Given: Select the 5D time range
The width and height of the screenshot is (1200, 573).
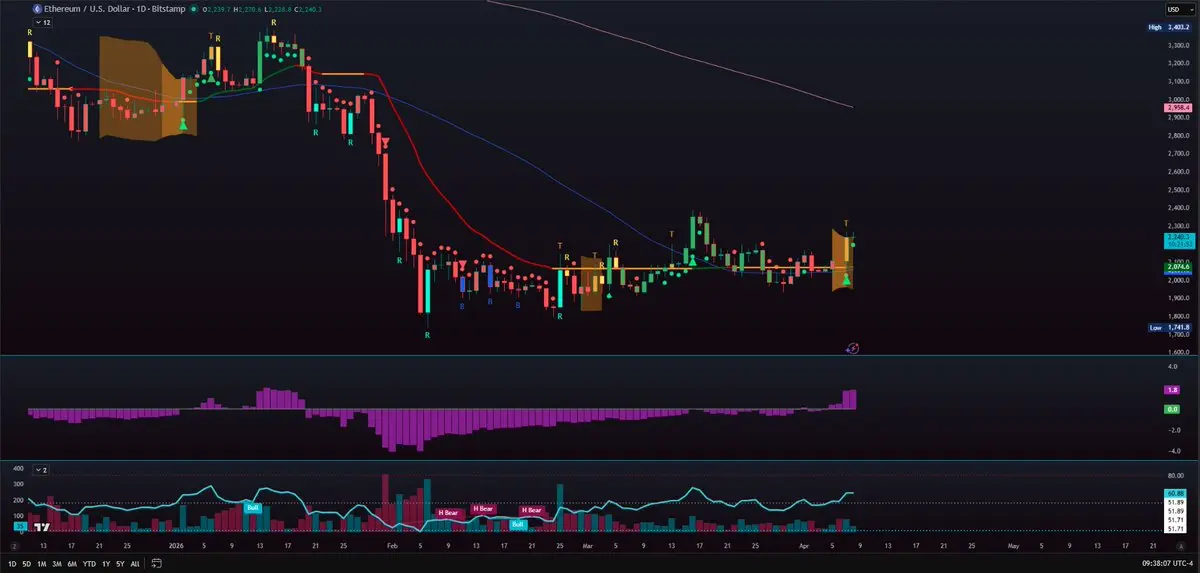Looking at the screenshot, I should point(27,565).
